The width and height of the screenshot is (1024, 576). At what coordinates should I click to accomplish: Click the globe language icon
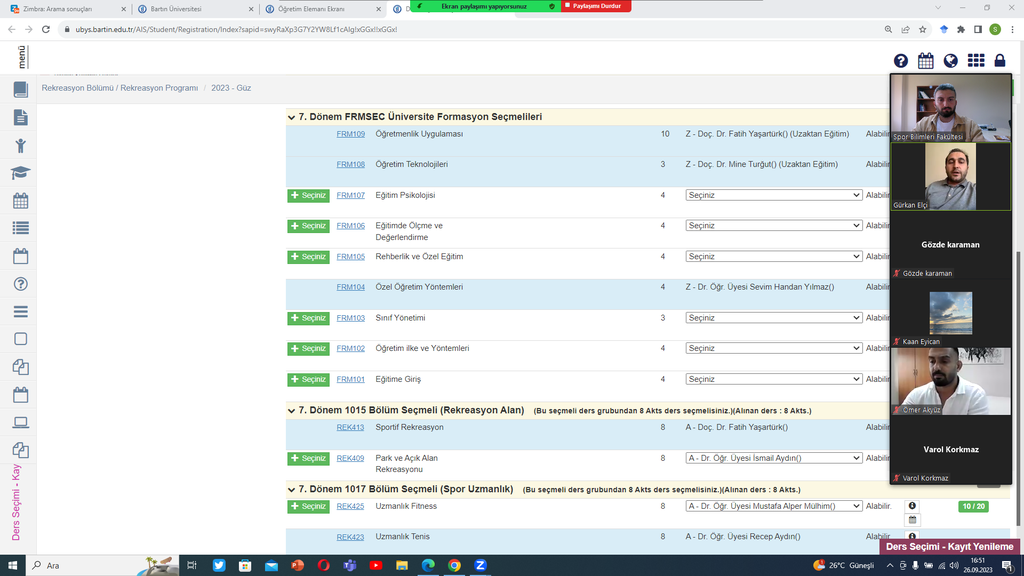tap(951, 61)
